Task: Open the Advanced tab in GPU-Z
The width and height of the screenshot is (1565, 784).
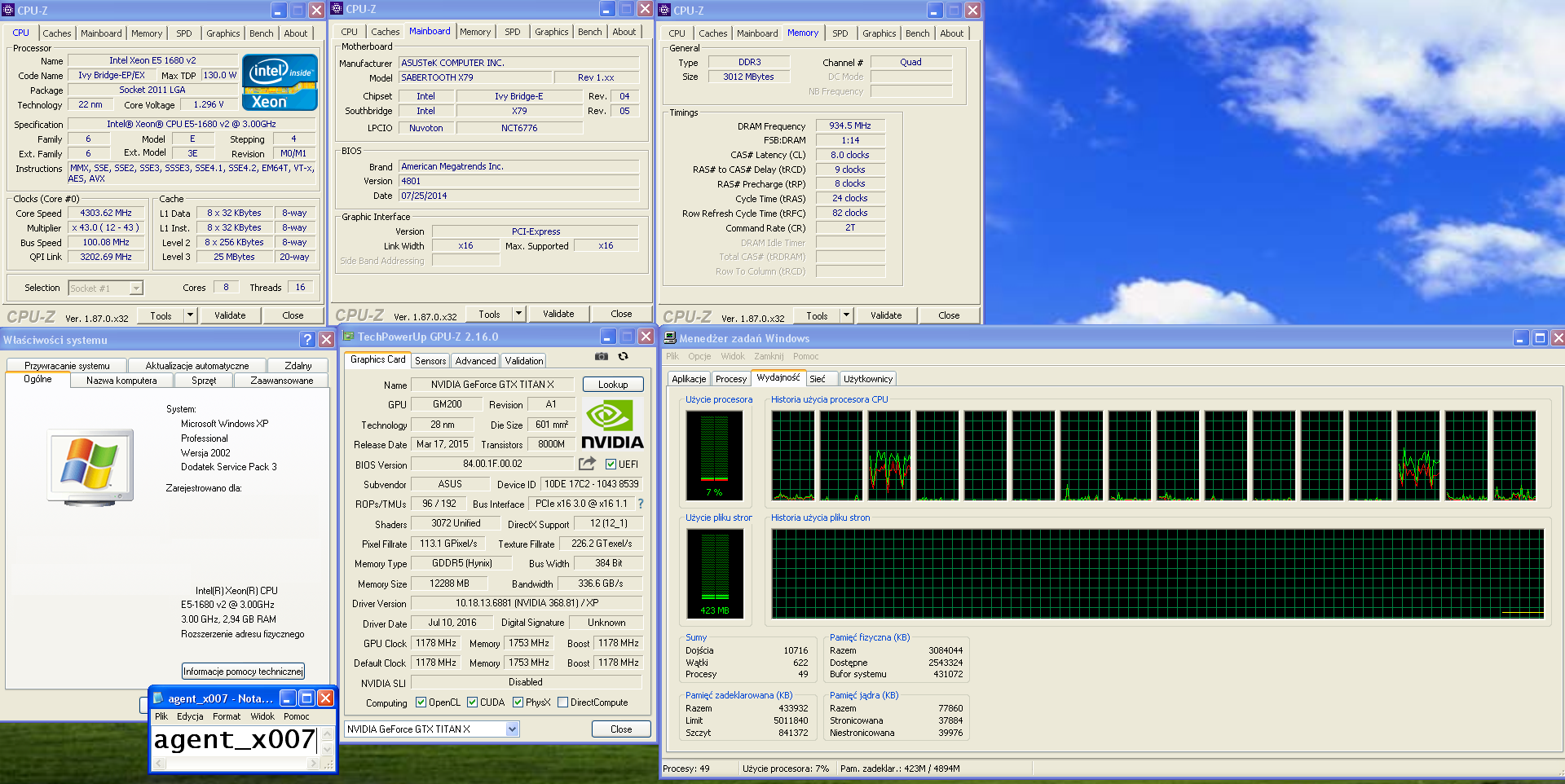Action: point(475,360)
